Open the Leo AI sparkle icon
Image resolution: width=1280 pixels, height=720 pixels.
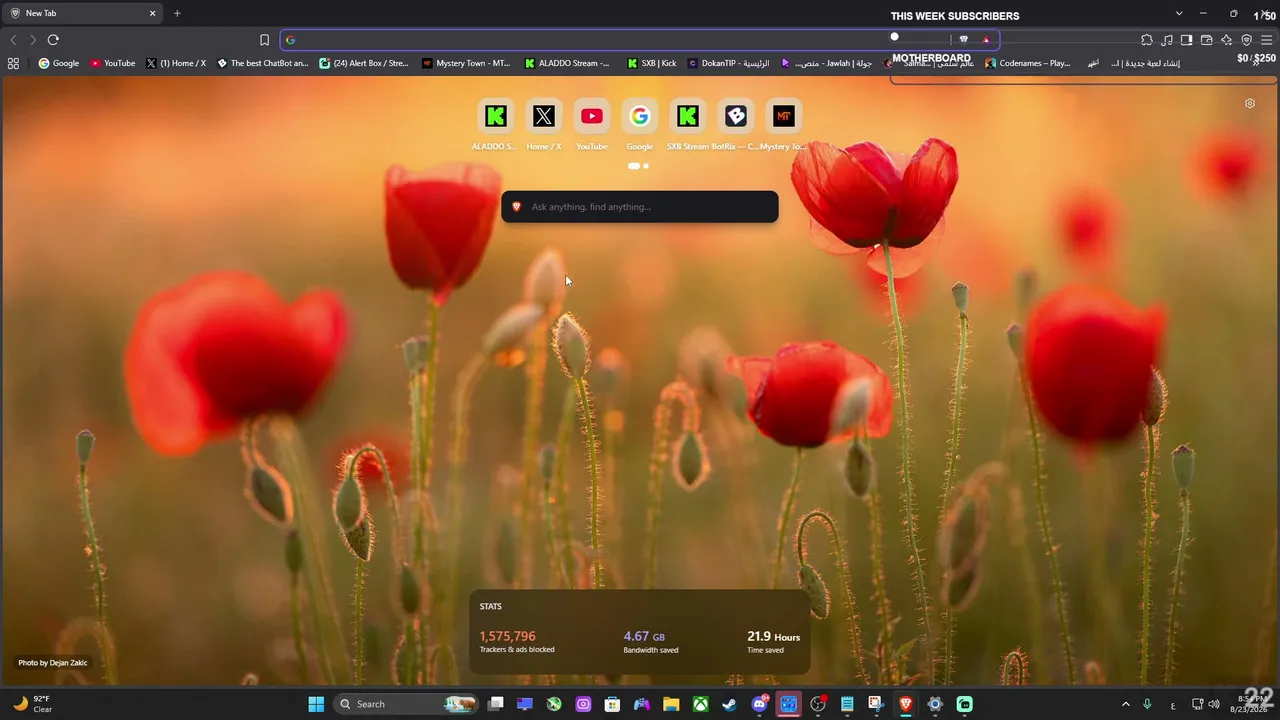click(1226, 40)
